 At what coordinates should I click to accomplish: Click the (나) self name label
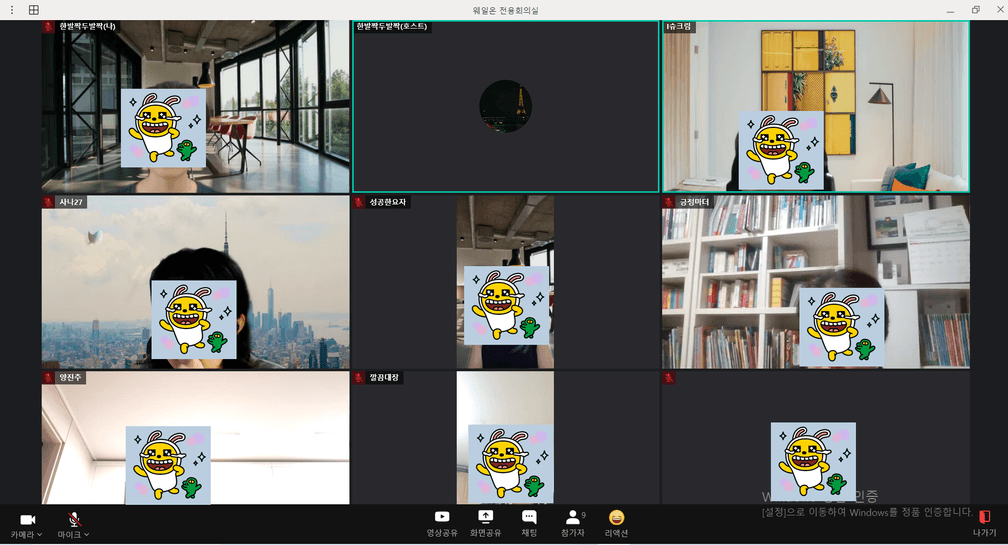pyautogui.click(x=87, y=26)
